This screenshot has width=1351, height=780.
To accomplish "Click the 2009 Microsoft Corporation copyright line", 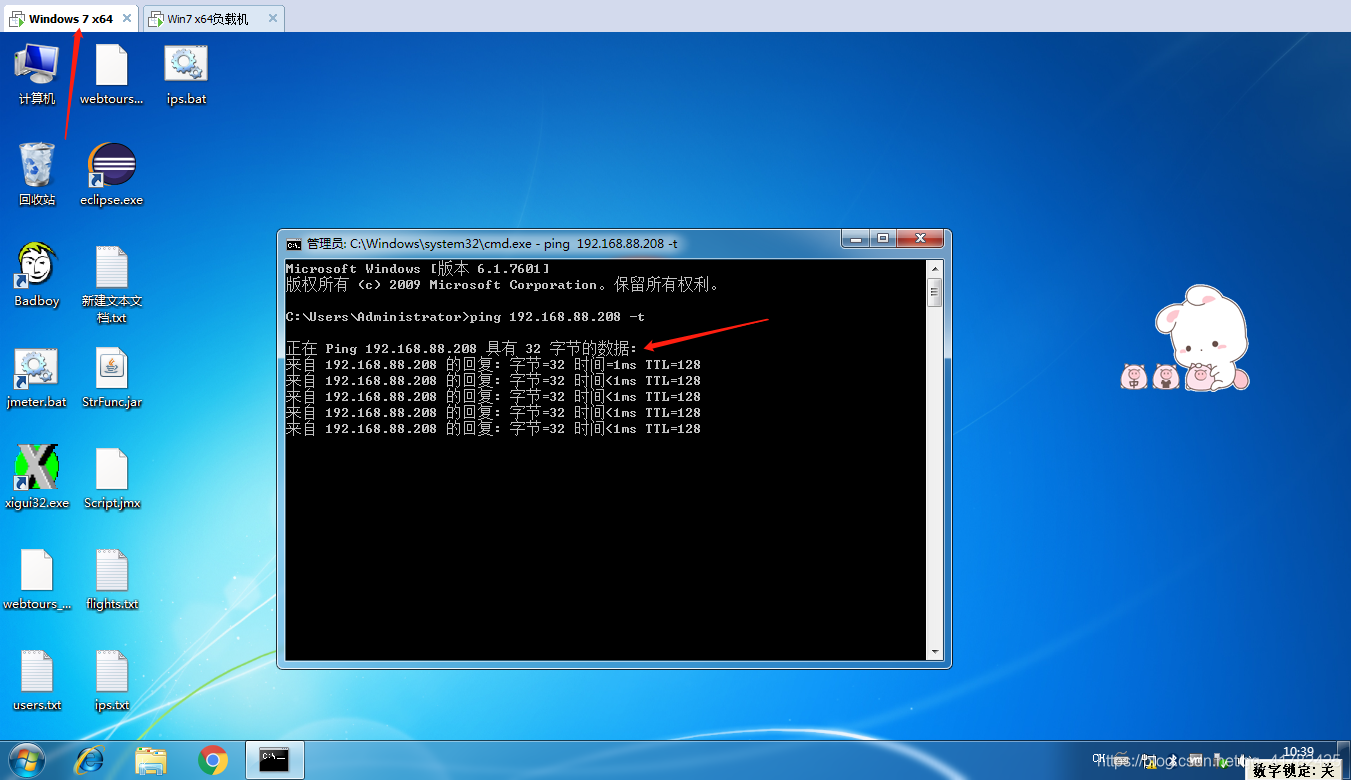I will 502,285.
